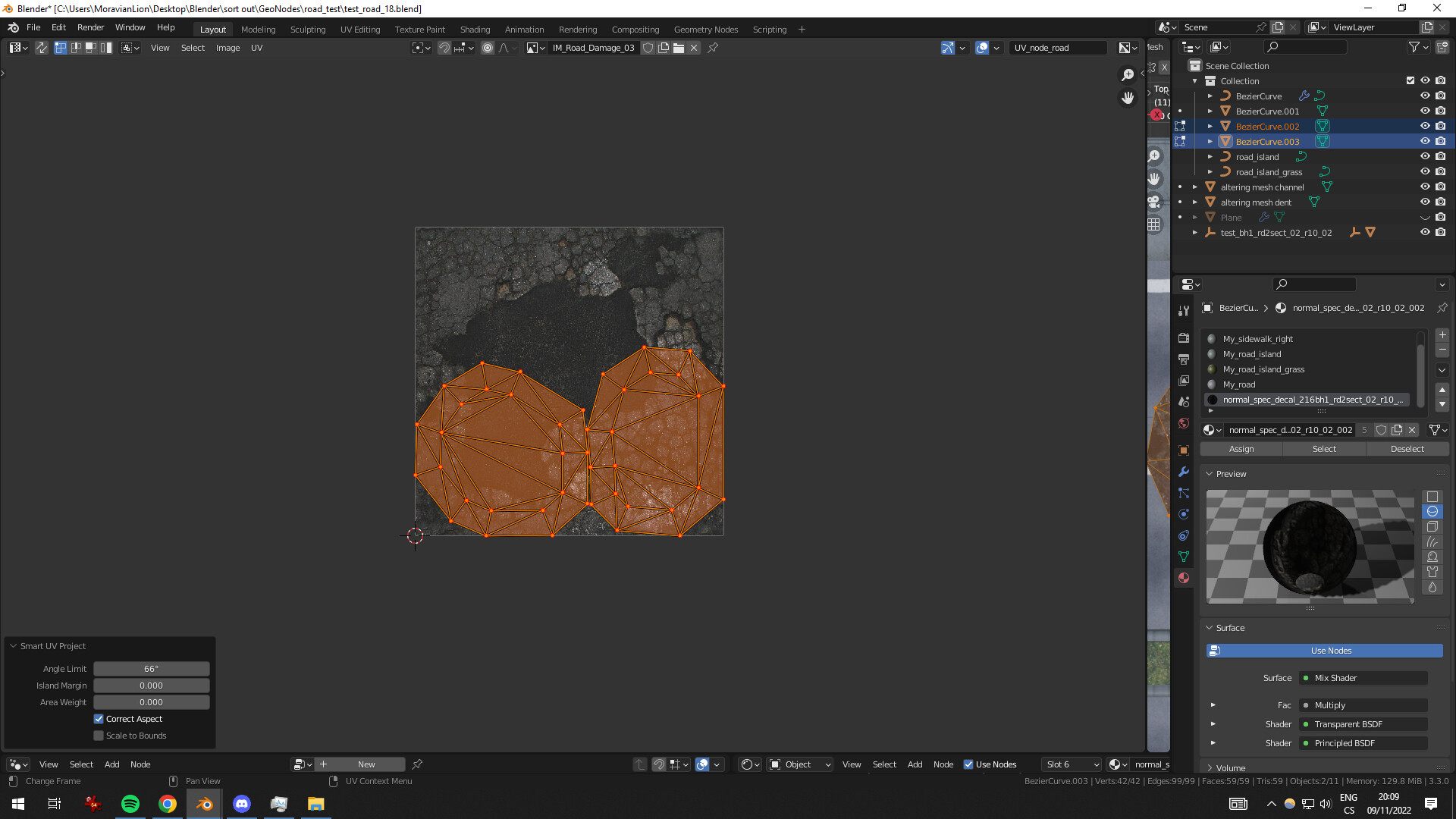Switch to face select mode in UV editor
Viewport: 1456px width, 819px height.
(91, 48)
